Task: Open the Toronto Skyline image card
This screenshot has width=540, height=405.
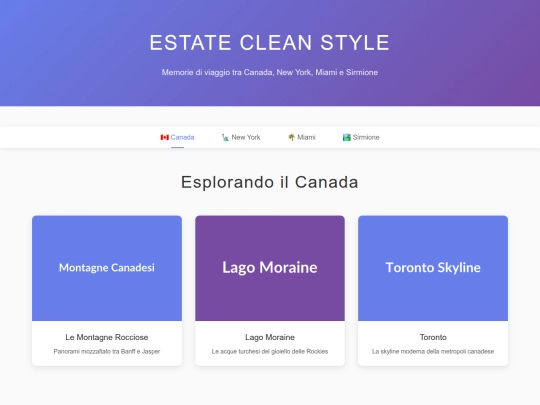Action: click(433, 268)
